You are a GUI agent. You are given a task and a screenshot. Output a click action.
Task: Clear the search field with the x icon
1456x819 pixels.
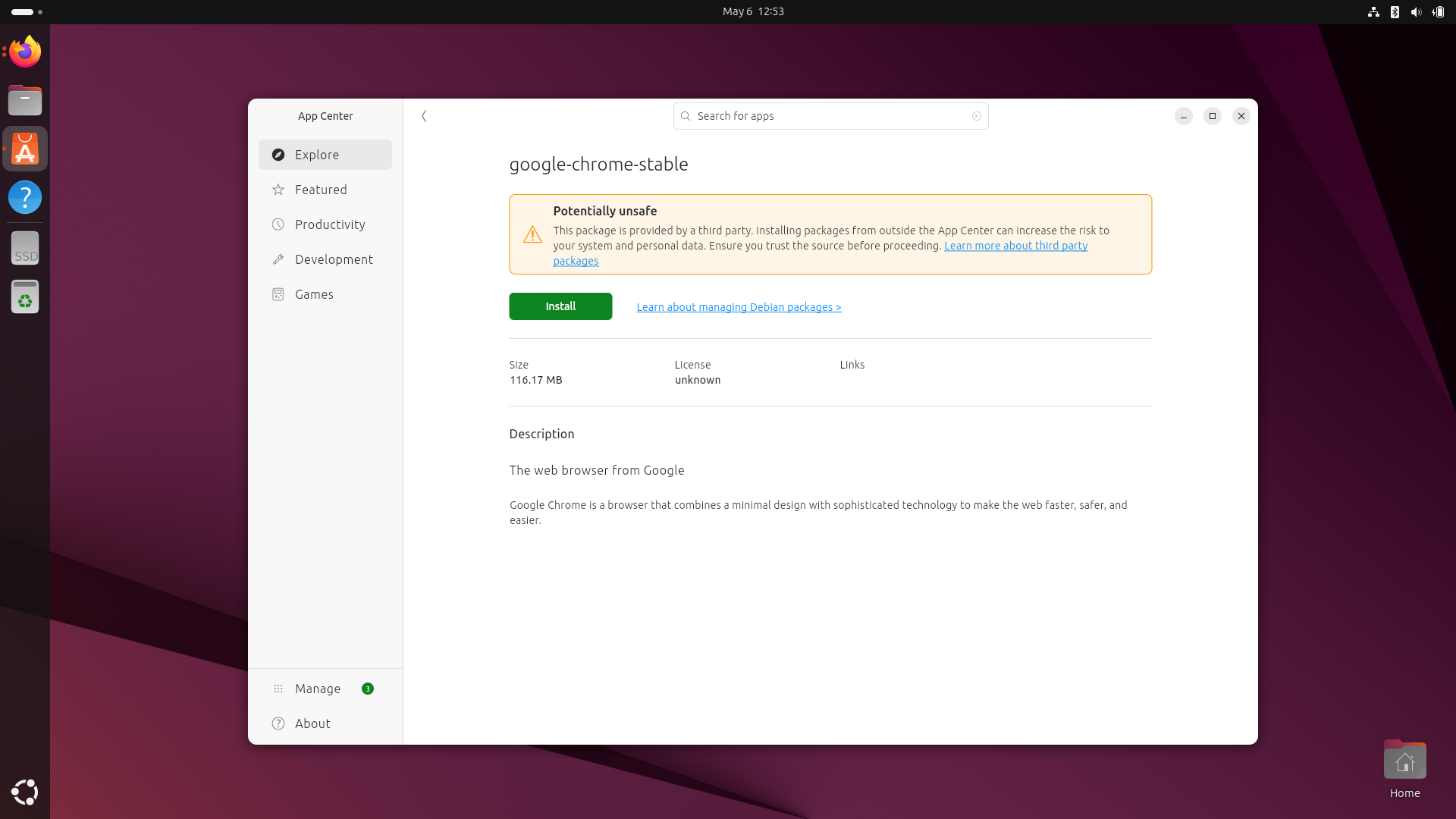coord(977,116)
